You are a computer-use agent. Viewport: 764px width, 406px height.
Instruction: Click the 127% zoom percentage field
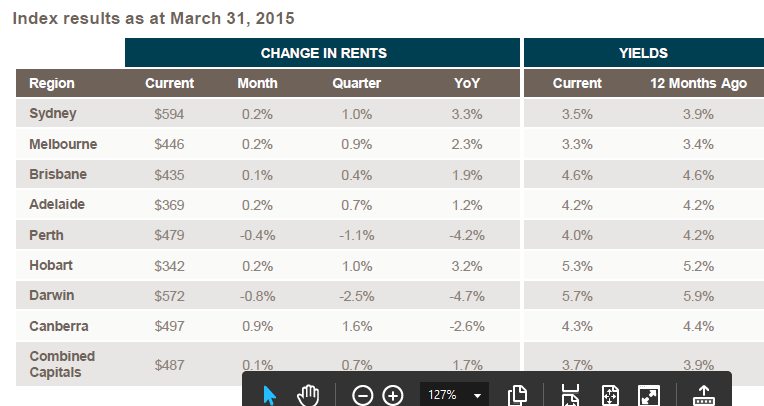442,395
